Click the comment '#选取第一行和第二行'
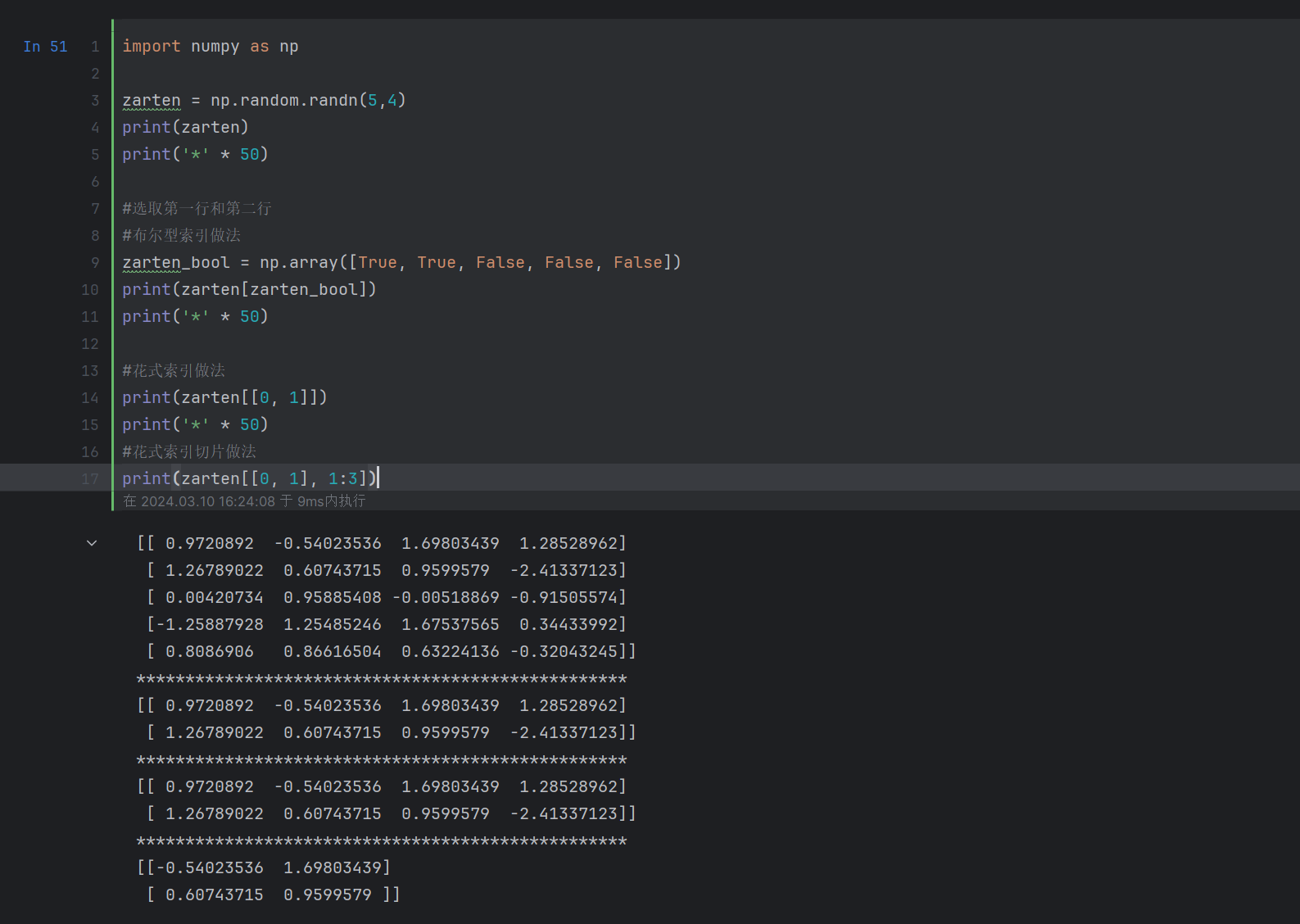Viewport: 1300px width, 924px height. point(197,209)
